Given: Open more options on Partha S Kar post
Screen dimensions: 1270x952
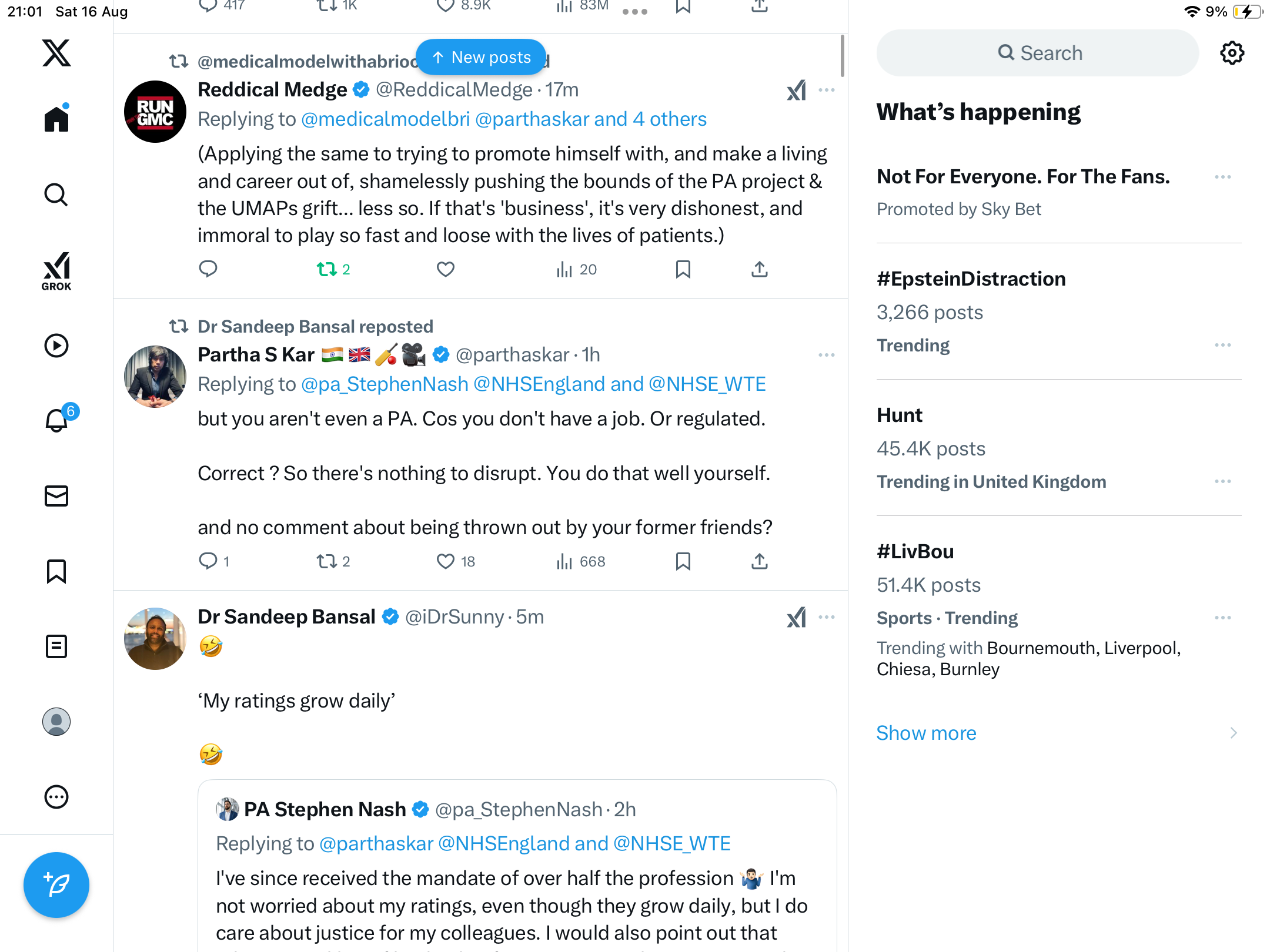Looking at the screenshot, I should tap(826, 355).
